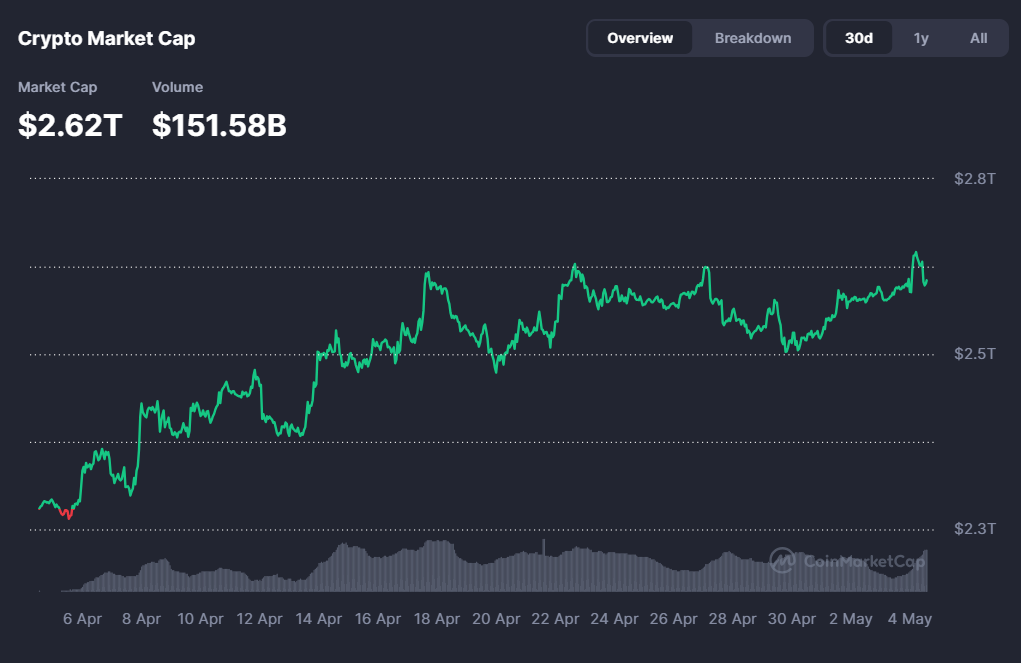
Task: Click the 20 Apr date label
Action: point(496,619)
